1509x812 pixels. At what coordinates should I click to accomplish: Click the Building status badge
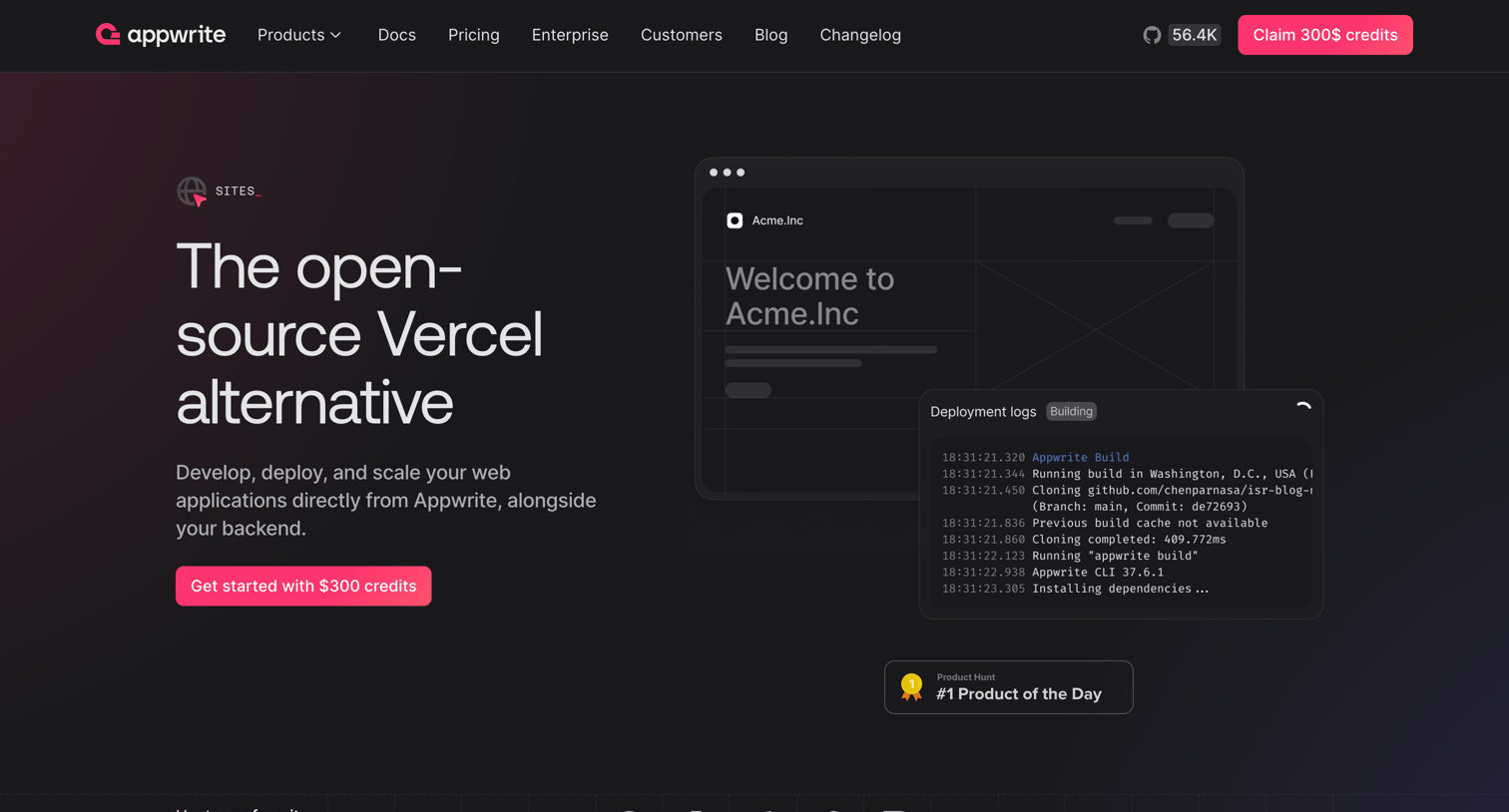tap(1071, 411)
